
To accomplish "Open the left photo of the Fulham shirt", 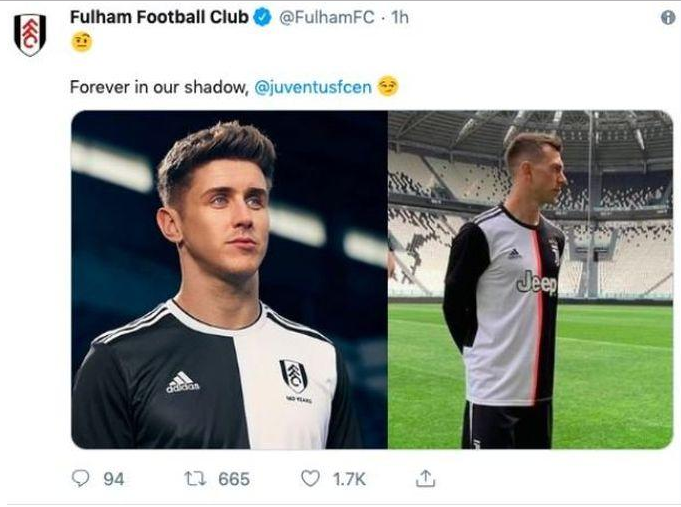I will click(228, 279).
